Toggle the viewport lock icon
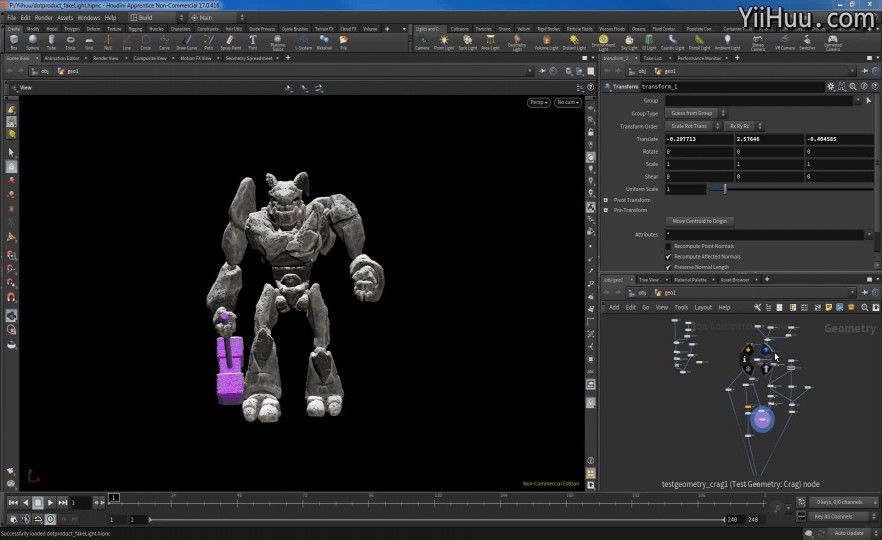882x540 pixels. [591, 132]
